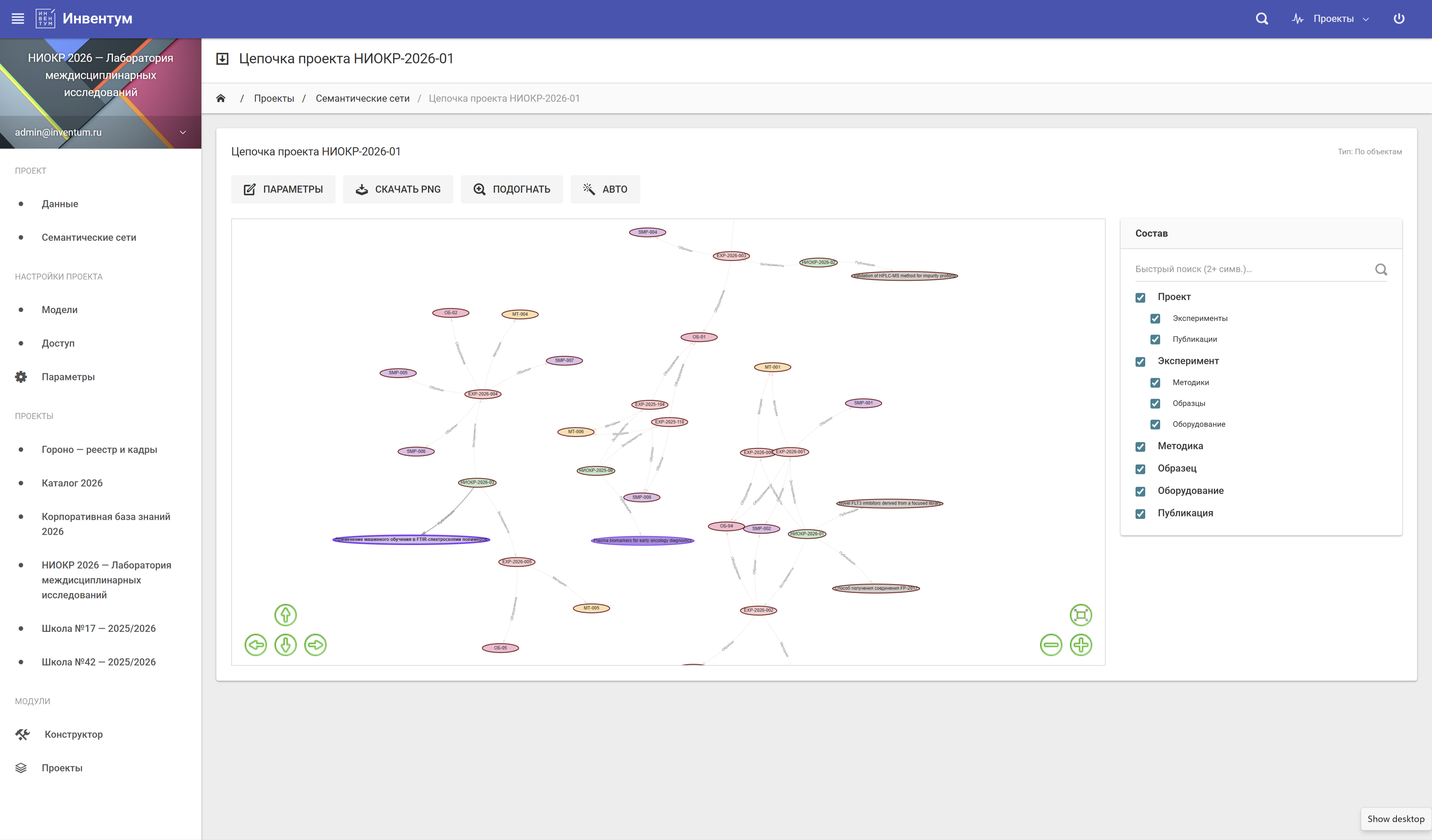Click the АВТО layout button

click(604, 189)
